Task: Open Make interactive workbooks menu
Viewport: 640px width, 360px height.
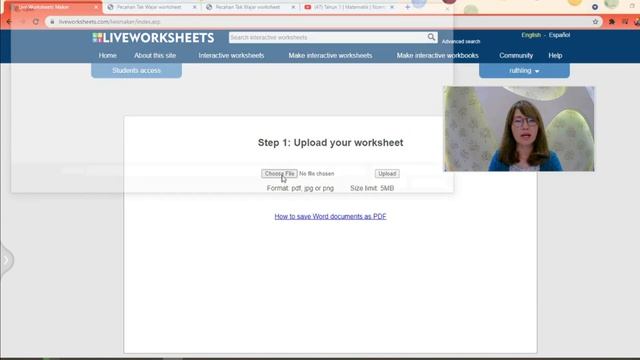Action: [438, 56]
